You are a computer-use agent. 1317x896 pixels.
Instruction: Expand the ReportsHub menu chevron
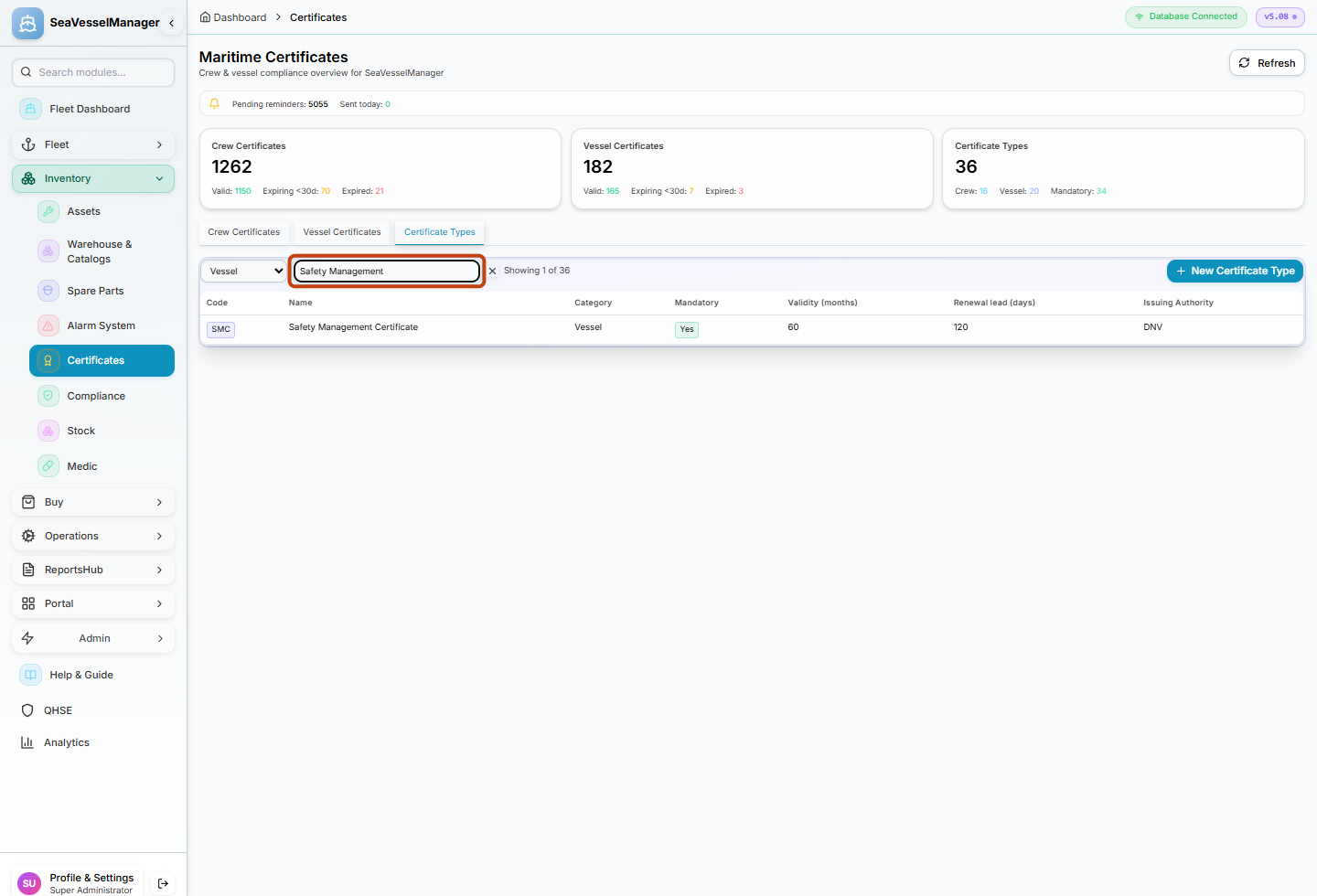(x=159, y=570)
